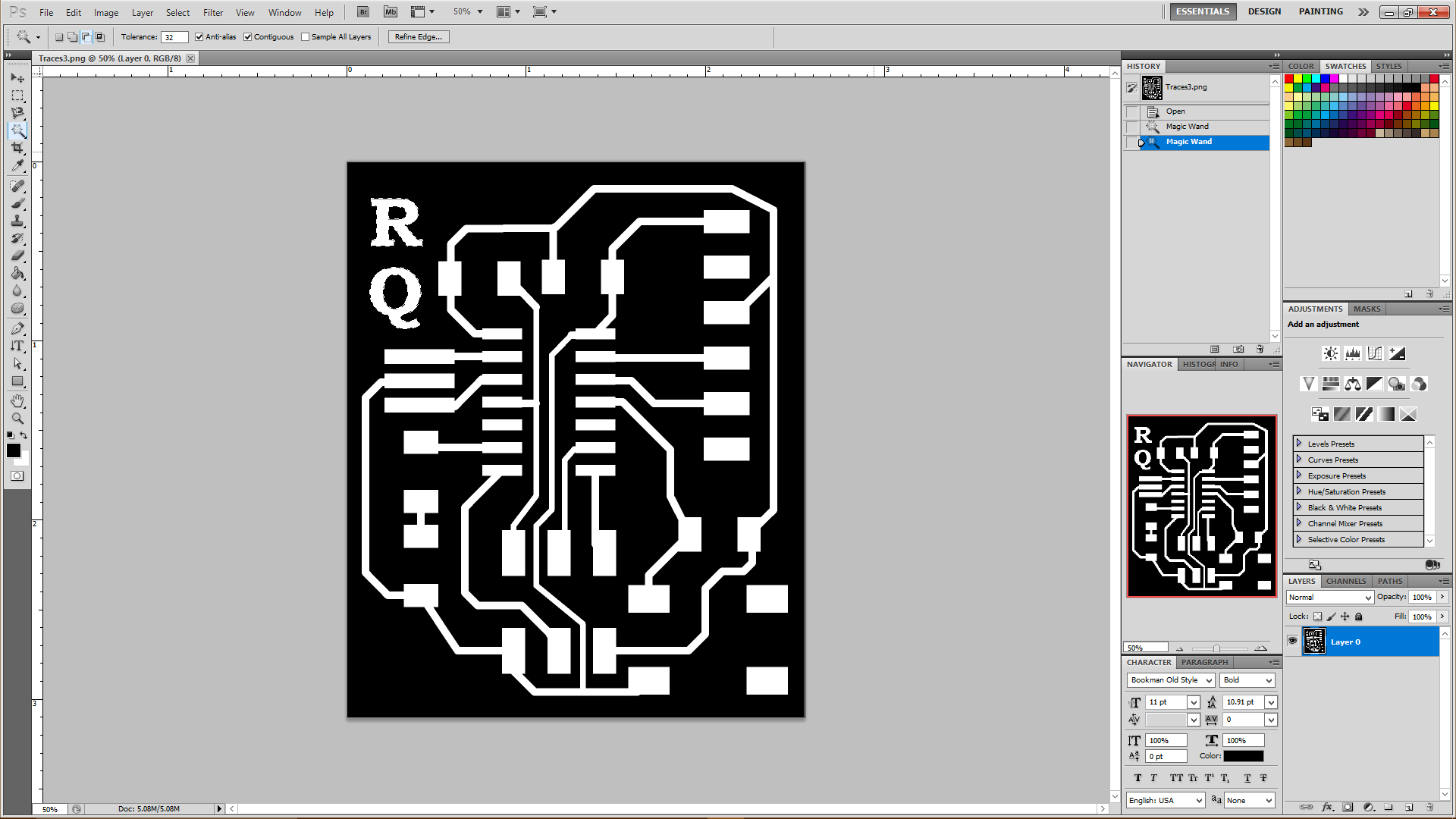The height and width of the screenshot is (819, 1456).
Task: Click the Refine Edge button
Action: [x=418, y=36]
